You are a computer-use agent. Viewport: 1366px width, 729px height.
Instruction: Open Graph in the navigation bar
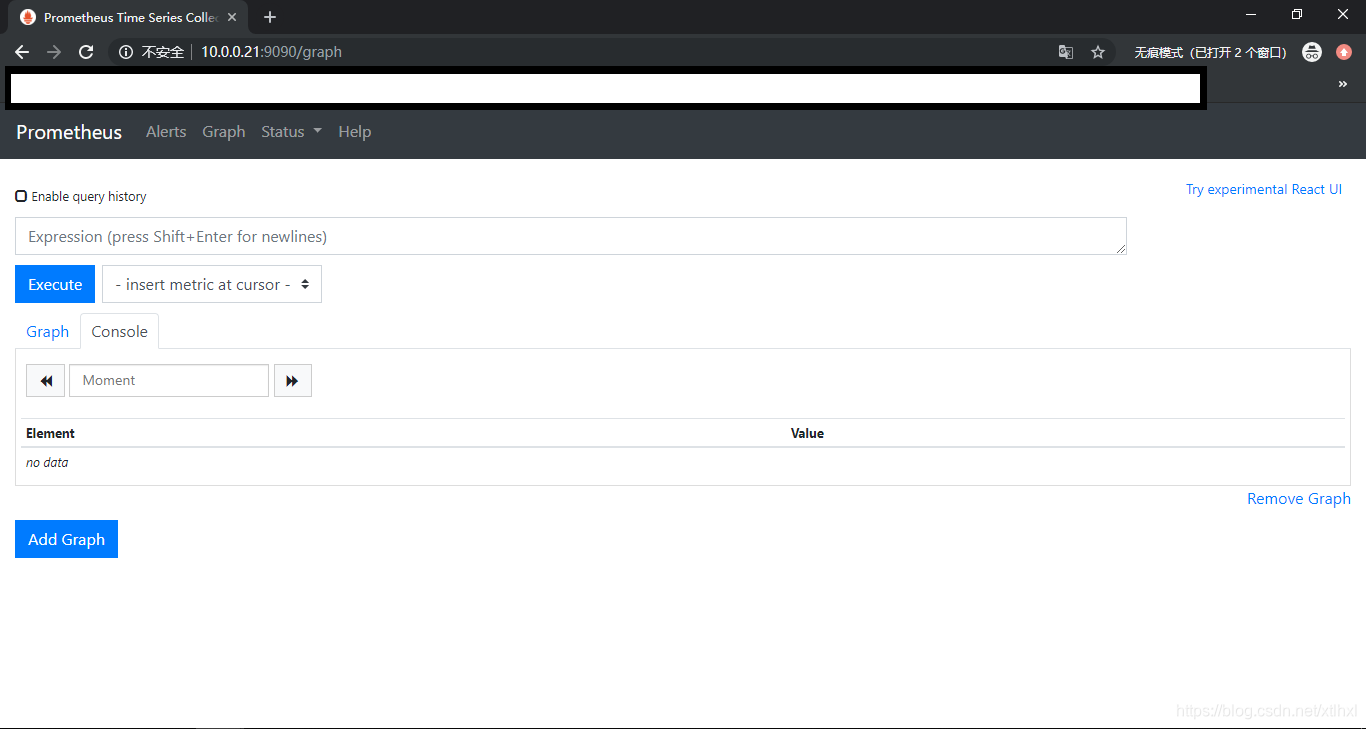[x=224, y=132]
